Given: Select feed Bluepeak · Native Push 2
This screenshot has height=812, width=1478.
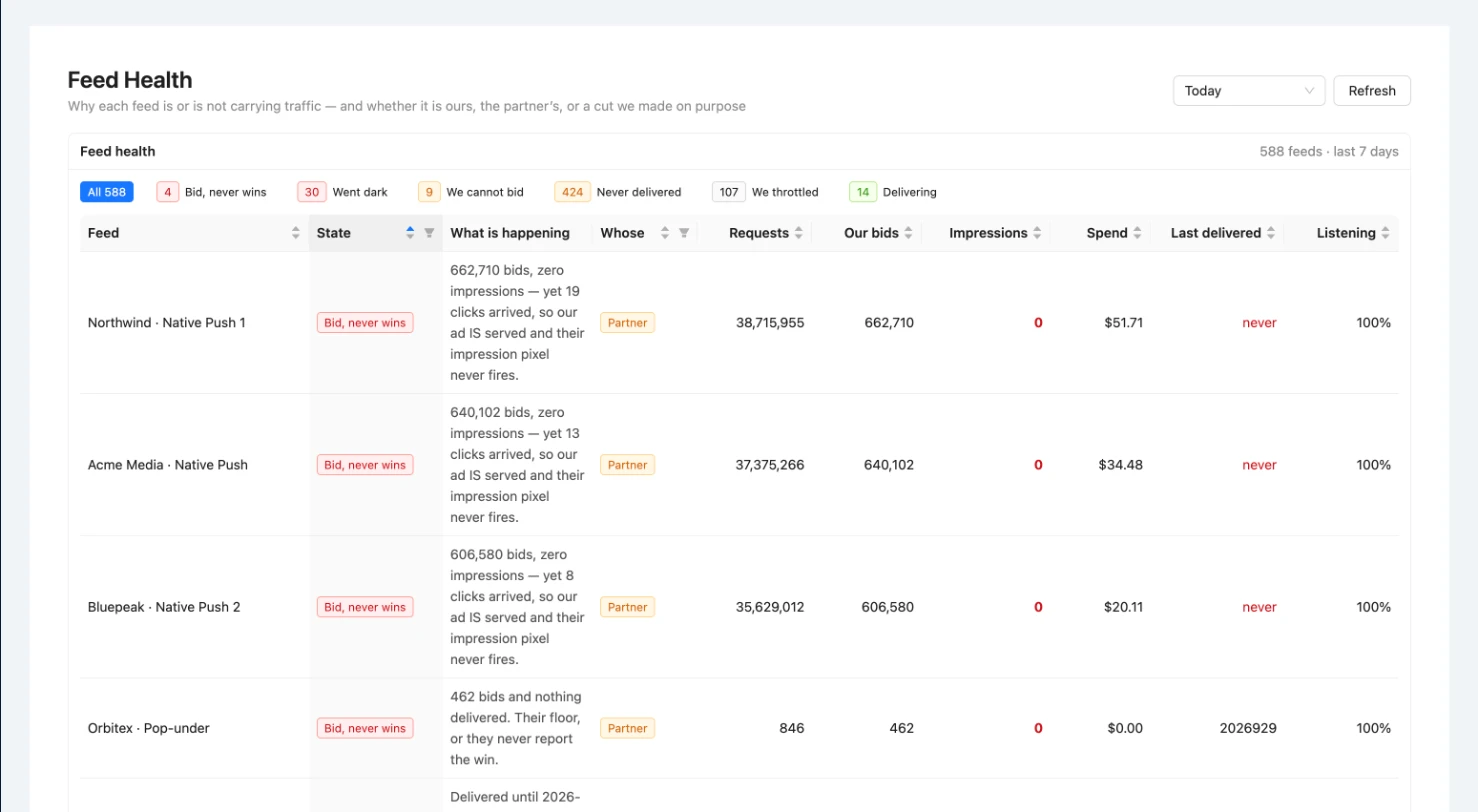Looking at the screenshot, I should click(164, 607).
